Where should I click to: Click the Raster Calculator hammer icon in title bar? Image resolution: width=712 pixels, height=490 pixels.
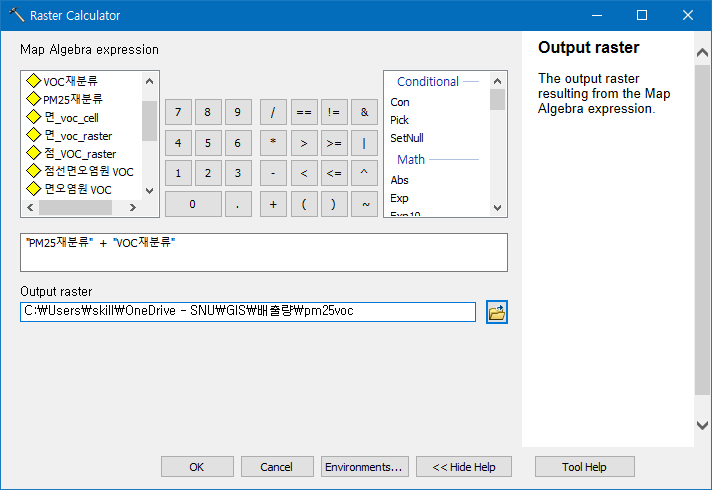pos(16,15)
